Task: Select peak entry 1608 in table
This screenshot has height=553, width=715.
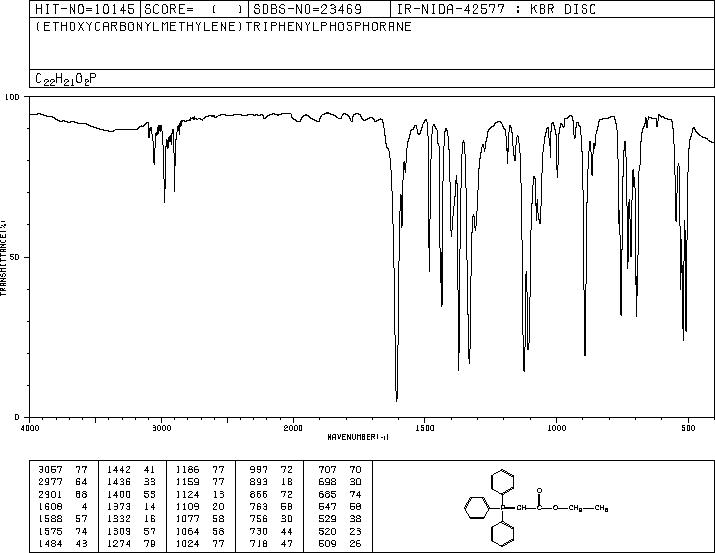Action: click(x=63, y=506)
